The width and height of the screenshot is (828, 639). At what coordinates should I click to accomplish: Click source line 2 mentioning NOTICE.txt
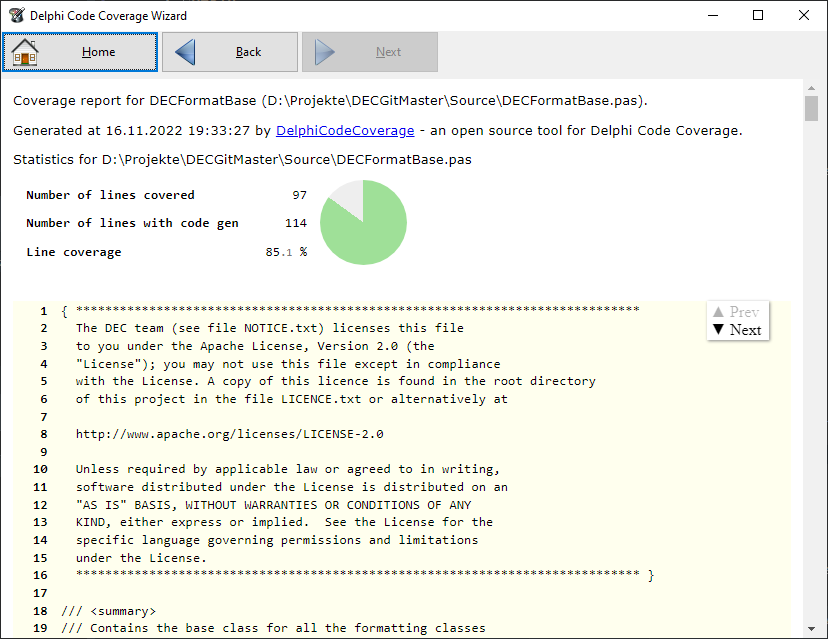point(270,328)
